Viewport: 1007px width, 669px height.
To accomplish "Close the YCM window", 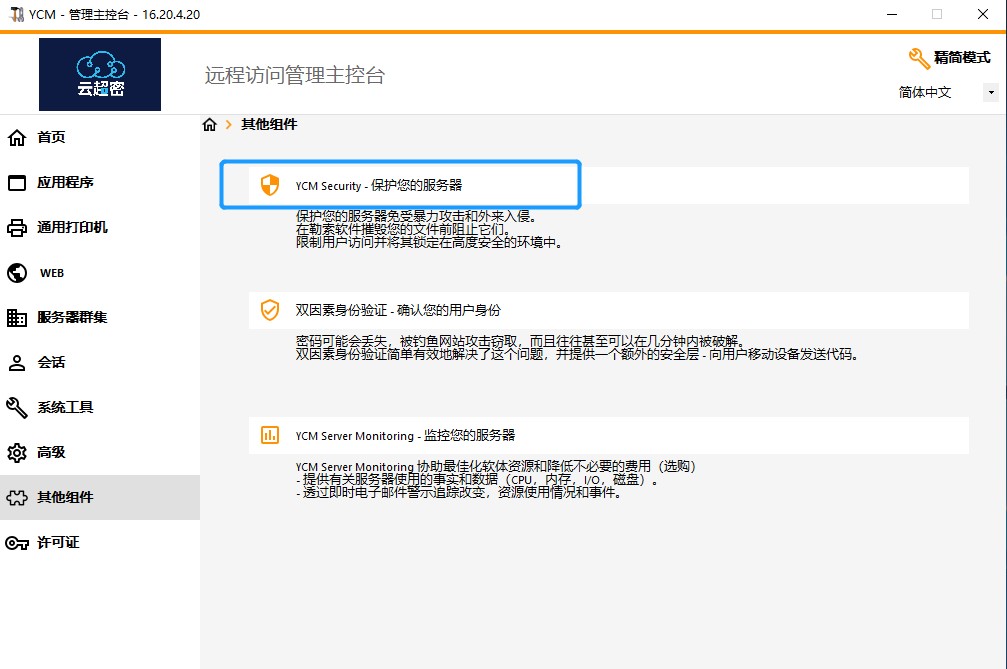I will (983, 14).
